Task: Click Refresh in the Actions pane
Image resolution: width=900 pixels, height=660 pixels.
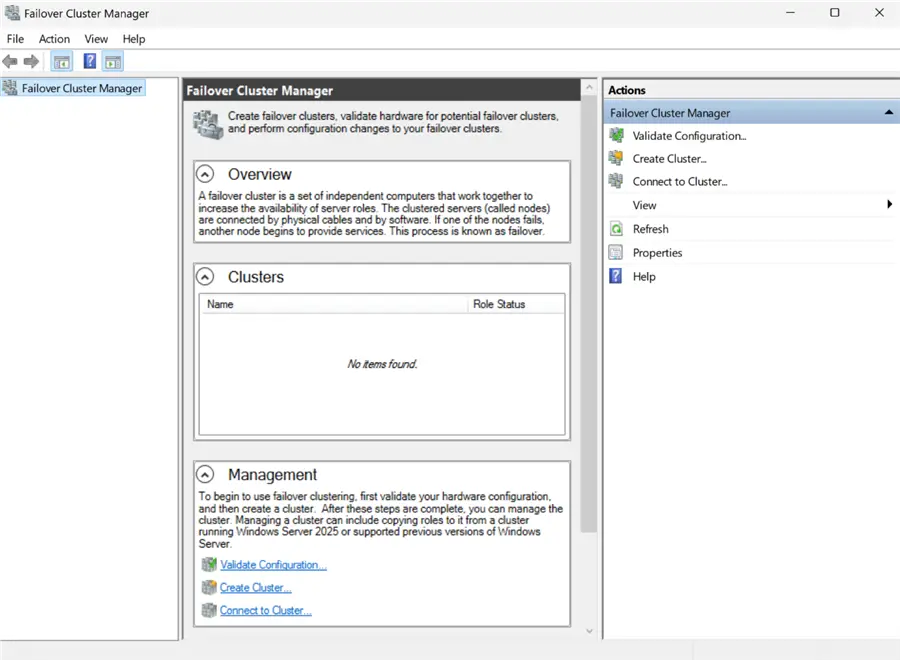Action: (x=650, y=229)
